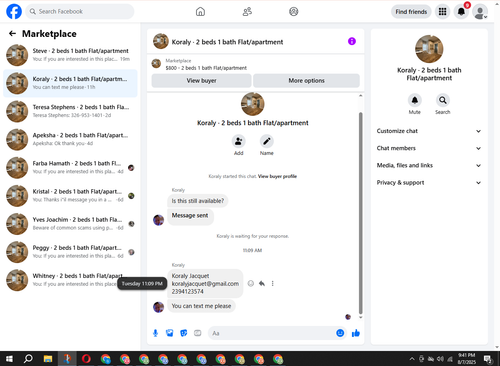Image resolution: width=500 pixels, height=366 pixels.
Task: Attach a photo using the image icon
Action: [170, 333]
